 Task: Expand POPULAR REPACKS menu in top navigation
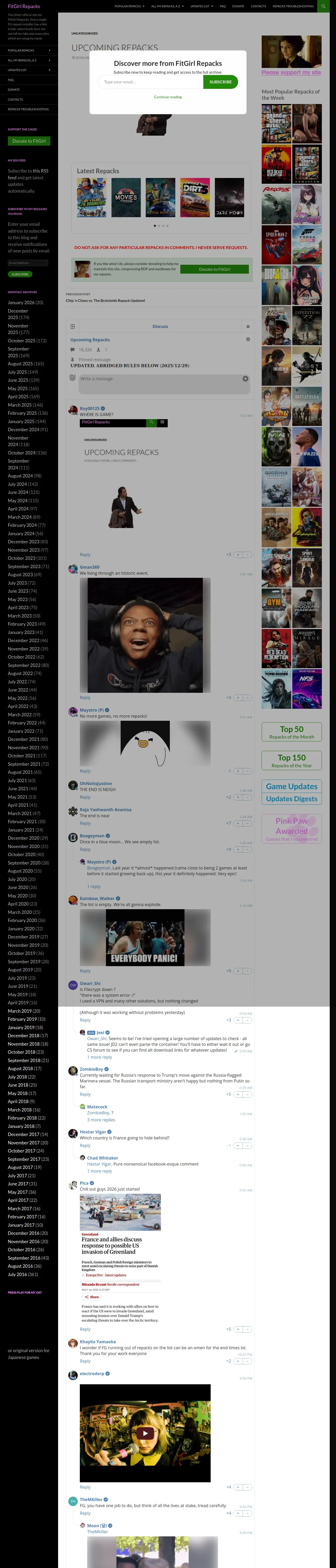tap(129, 6)
